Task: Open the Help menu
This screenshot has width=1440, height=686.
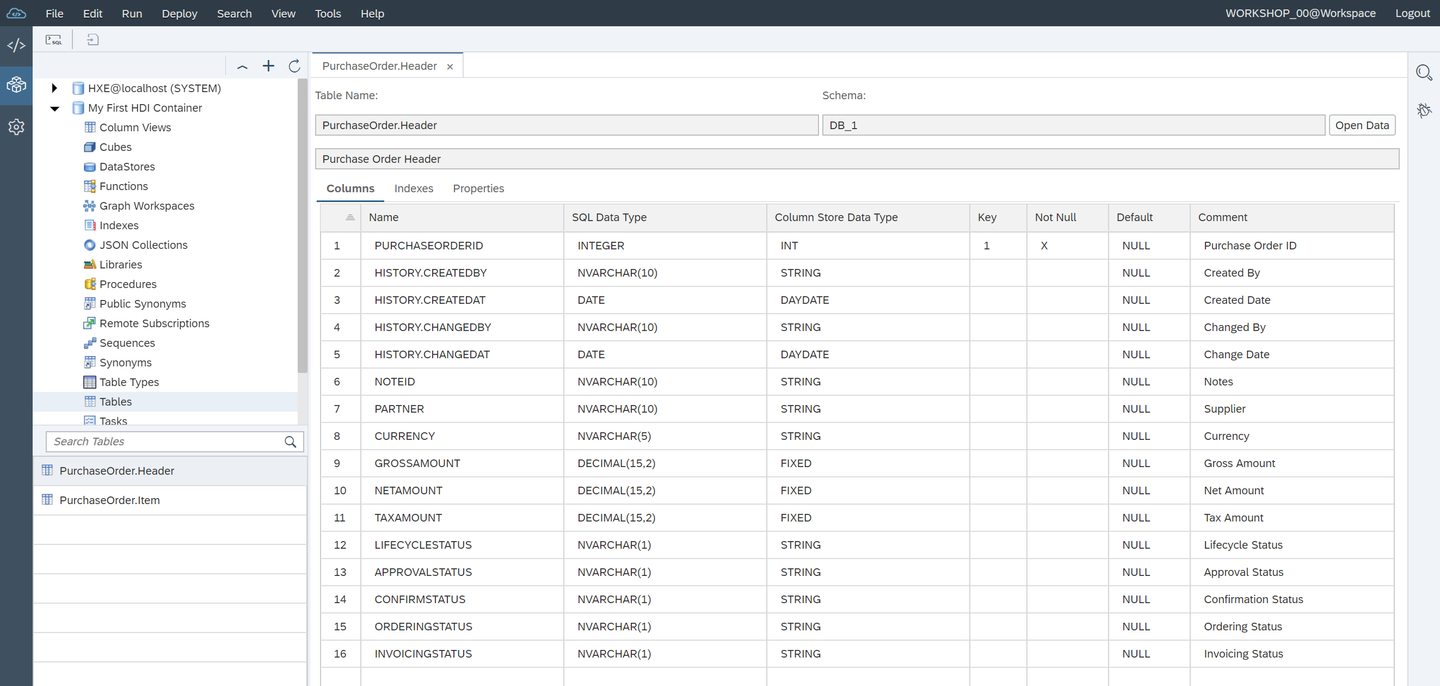Action: 372,13
